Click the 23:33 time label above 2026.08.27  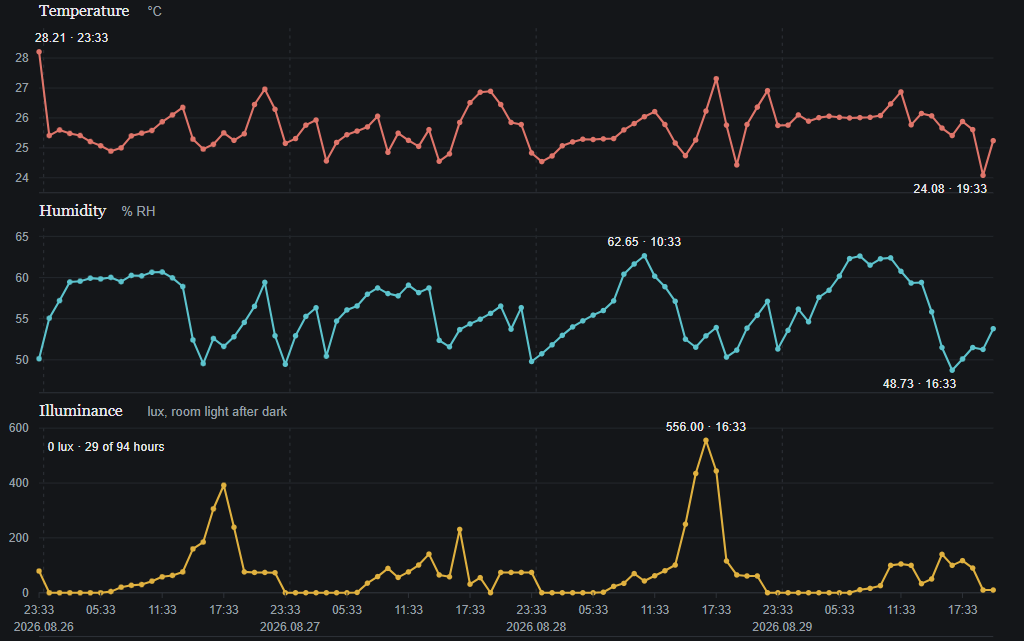click(x=286, y=610)
